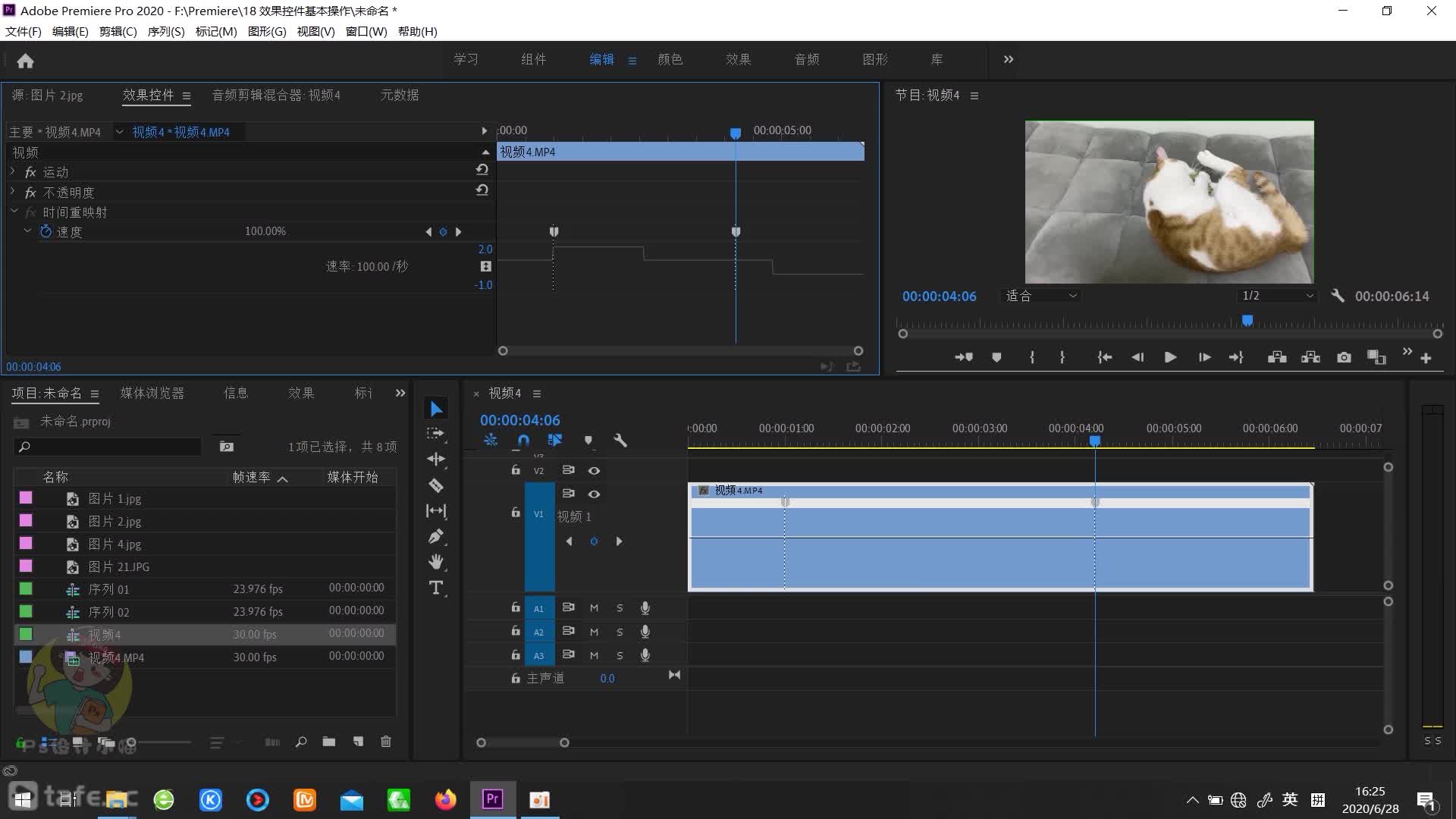Click Find magnifier in project panel footer
Viewport: 1456px width, 819px height.
tap(301, 742)
